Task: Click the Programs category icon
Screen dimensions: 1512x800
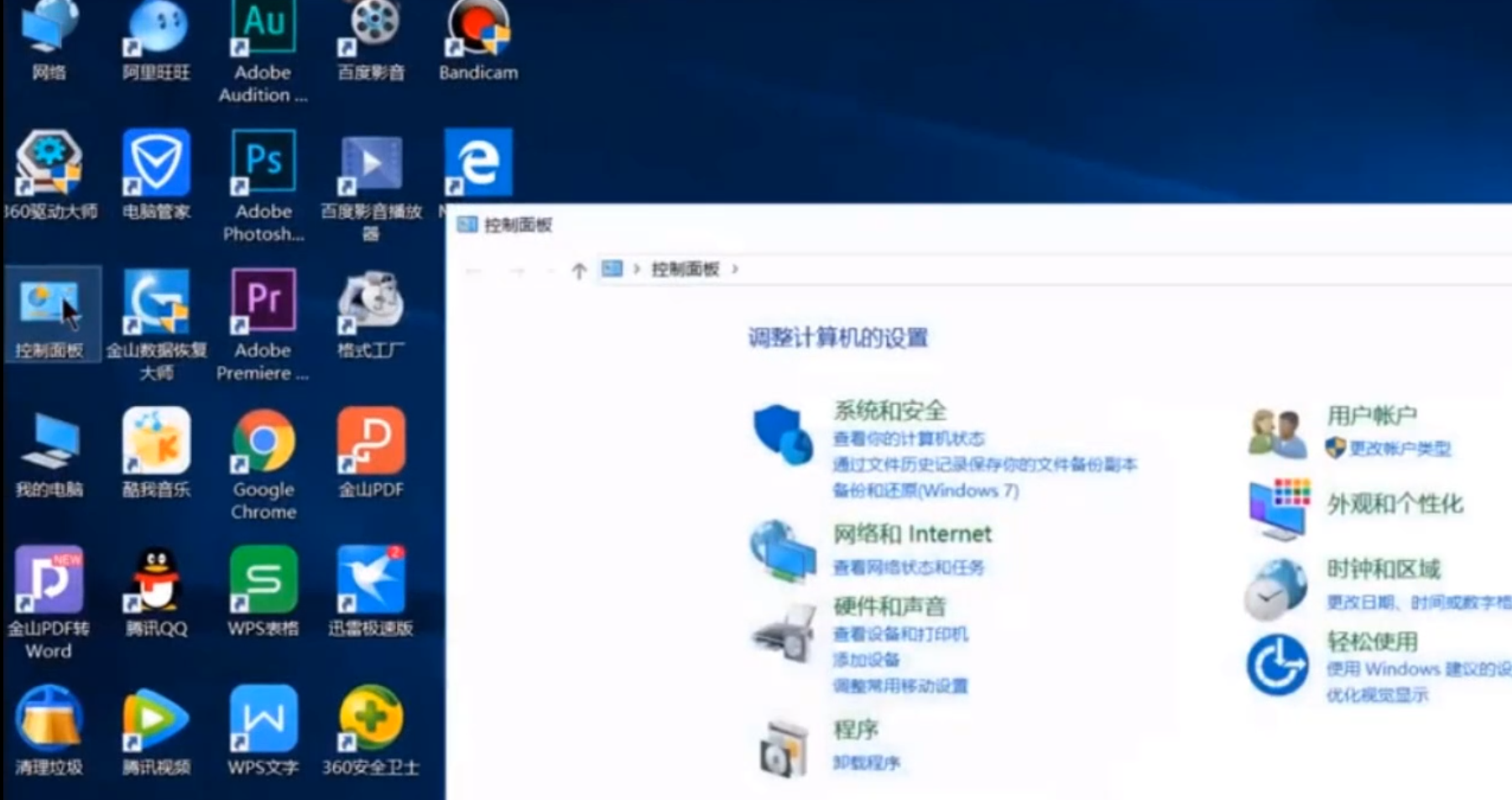Action: [x=784, y=748]
